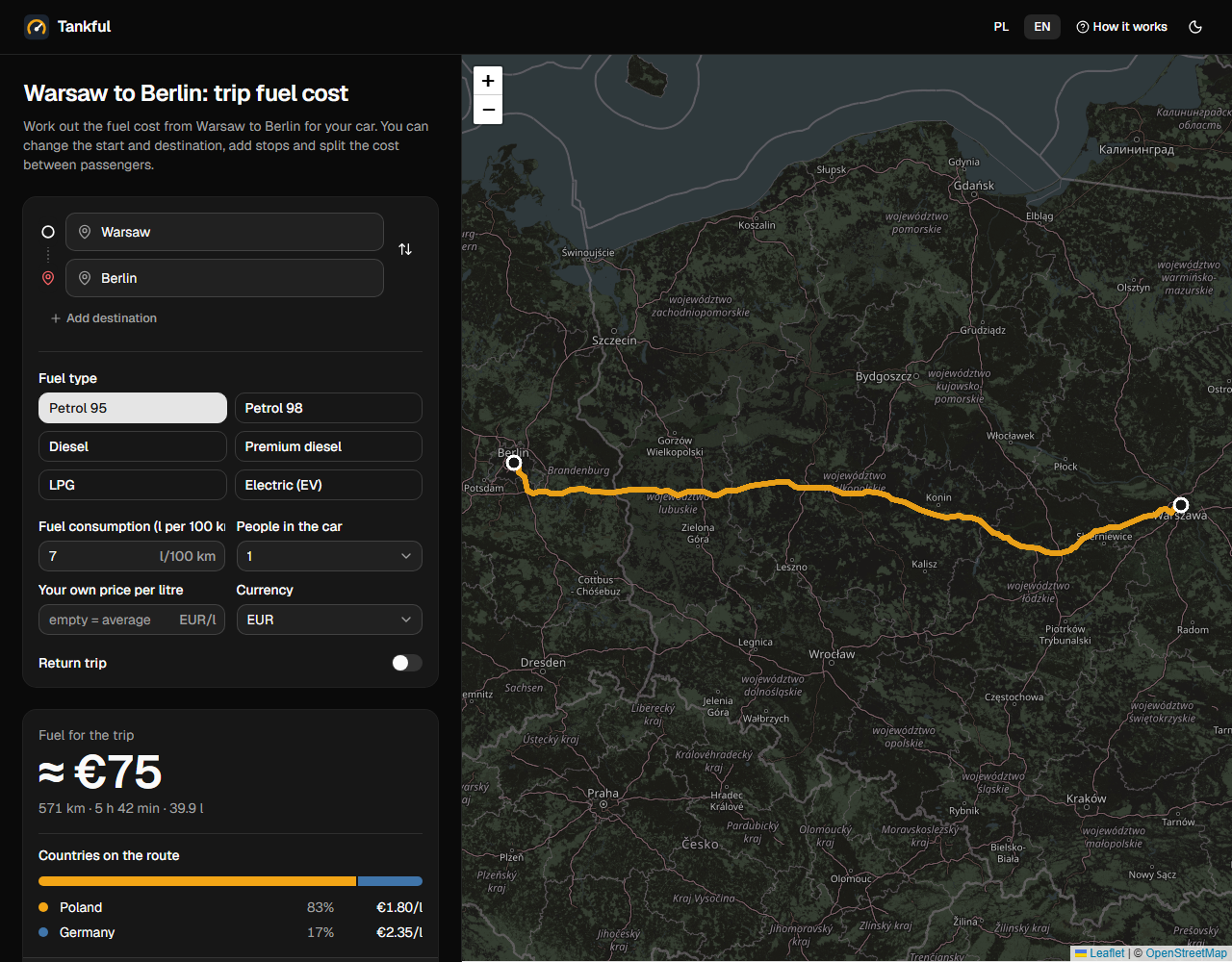This screenshot has height=962, width=1232.
Task: Select Diesel fuel type
Action: (x=133, y=446)
